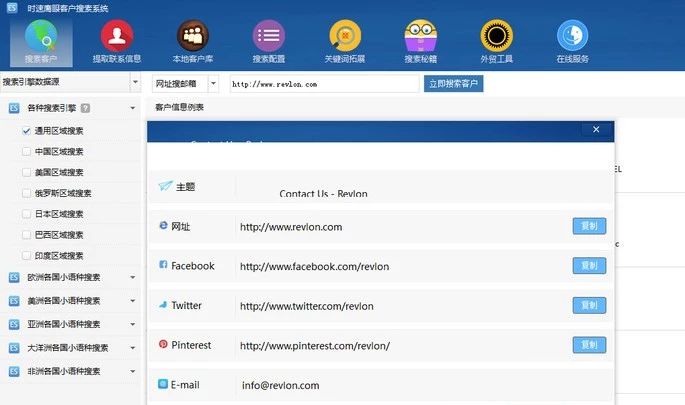Copy the Facebook URL
This screenshot has height=405, width=685.
[x=589, y=265]
